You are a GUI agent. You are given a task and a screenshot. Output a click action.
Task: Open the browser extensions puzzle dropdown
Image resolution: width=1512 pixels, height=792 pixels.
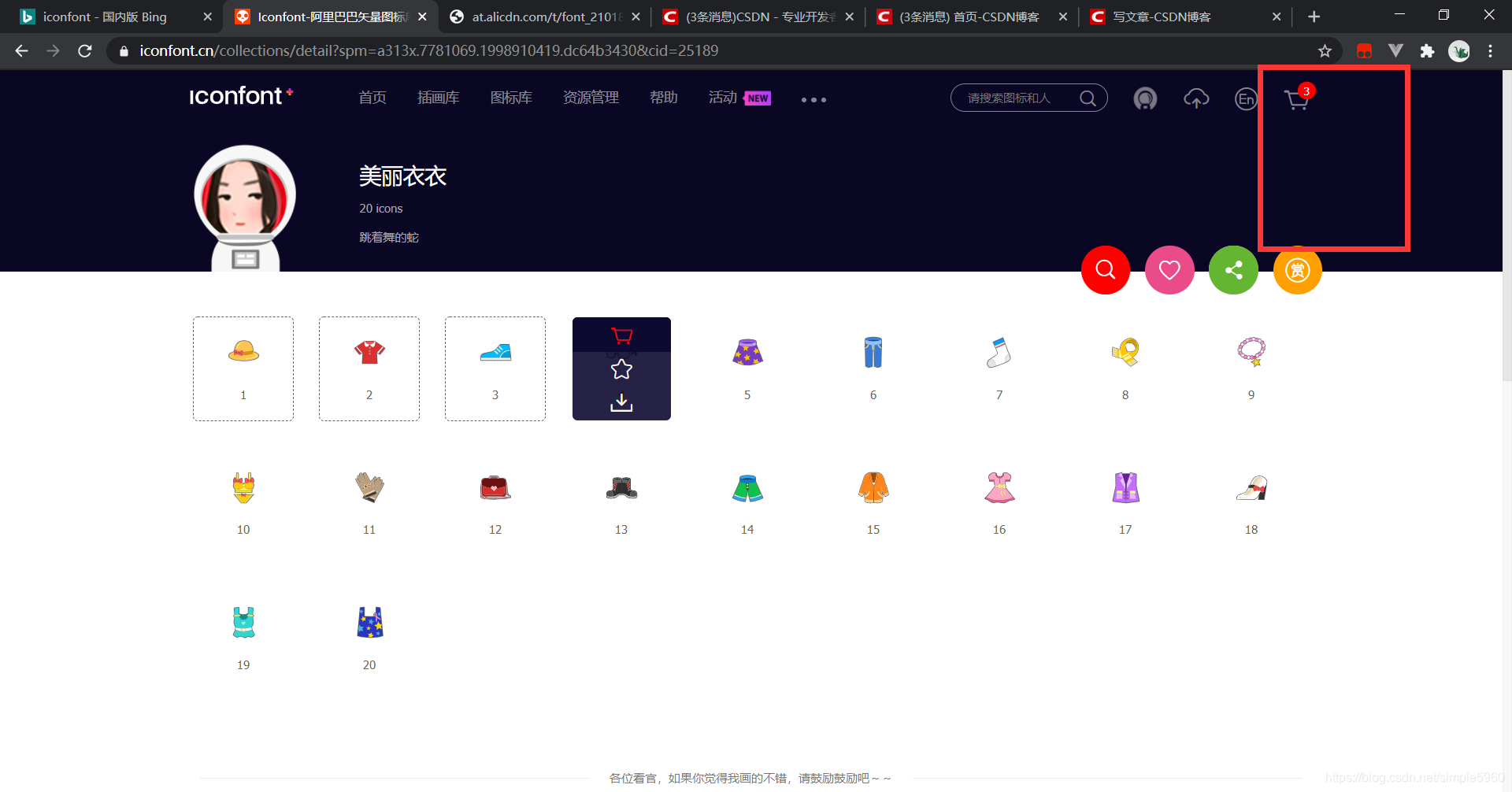pyautogui.click(x=1427, y=50)
